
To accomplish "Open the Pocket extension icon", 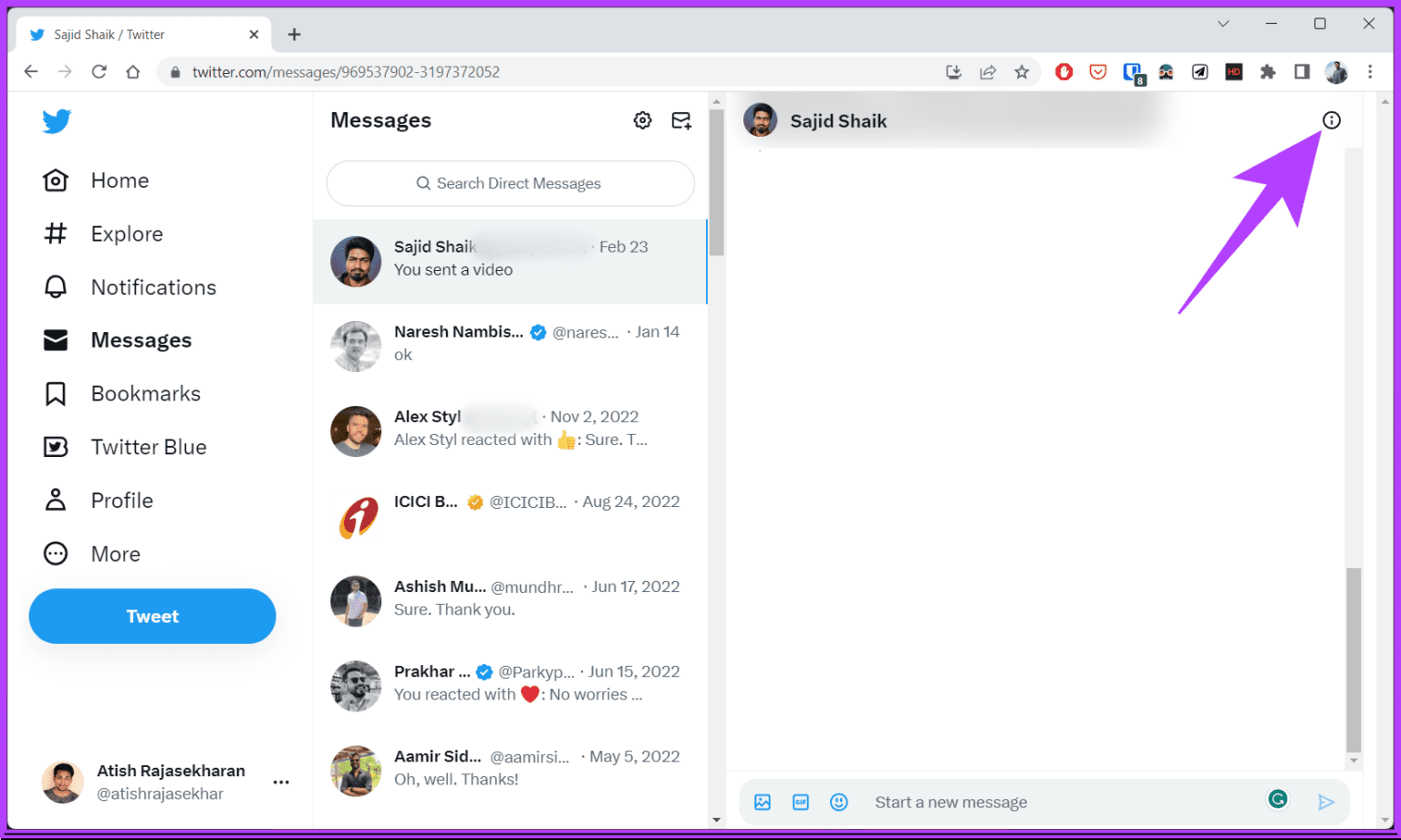I will click(1098, 72).
